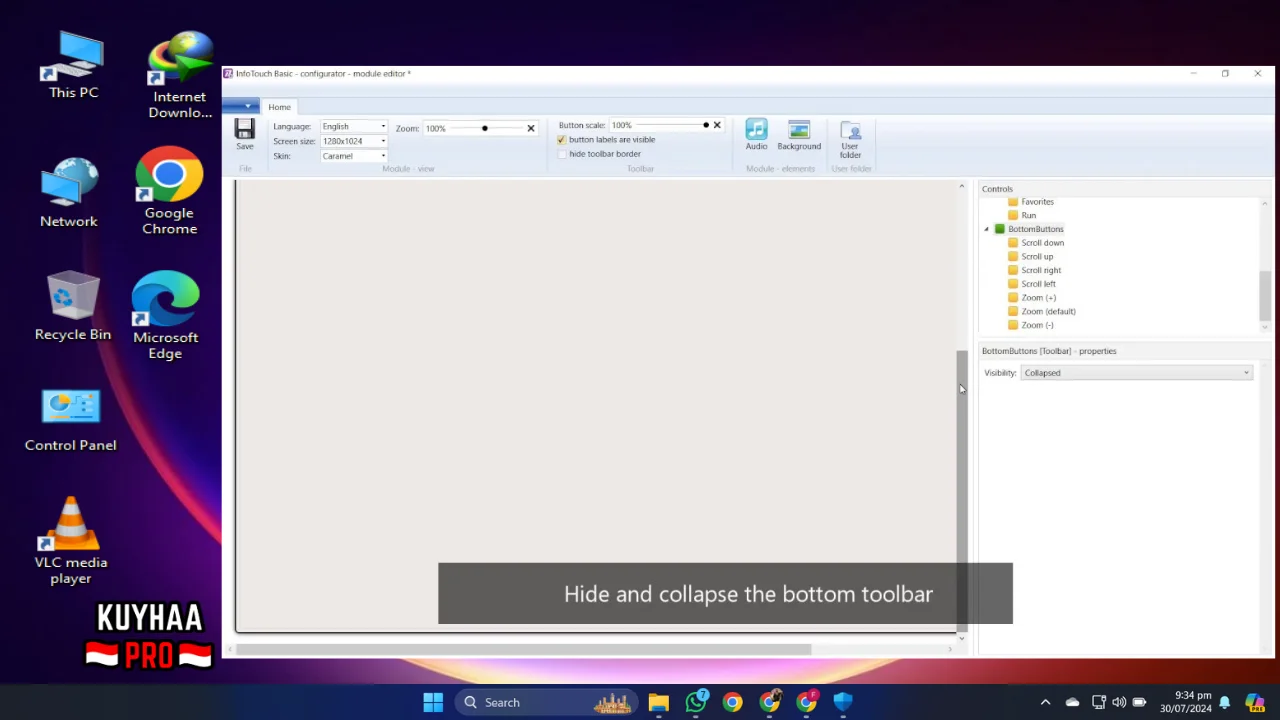
Task: Select Zoom (+) in Controls tree
Action: (x=1038, y=297)
